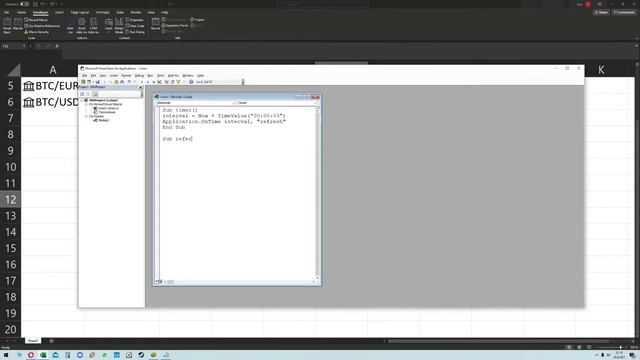Toggle the AutoSave switch
This screenshot has width=640, height=360.
click(x=24, y=4)
